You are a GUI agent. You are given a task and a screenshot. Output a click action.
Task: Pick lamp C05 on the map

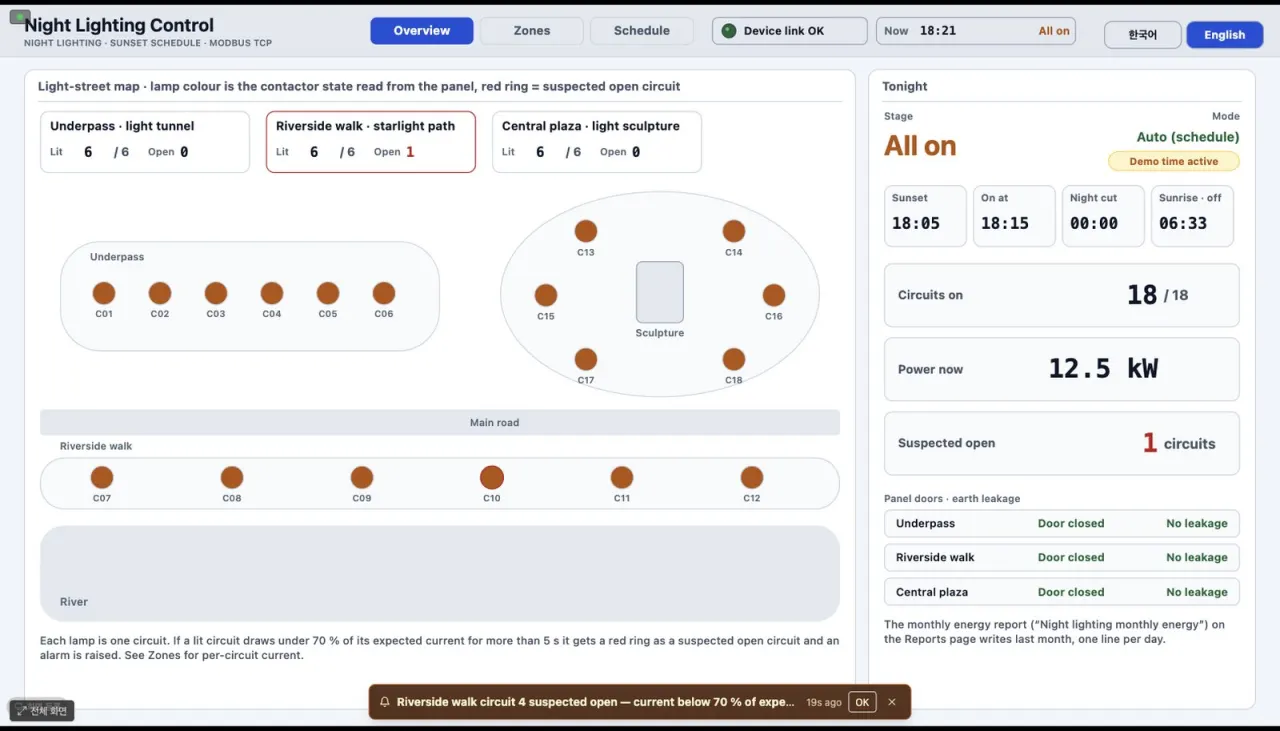click(x=328, y=293)
